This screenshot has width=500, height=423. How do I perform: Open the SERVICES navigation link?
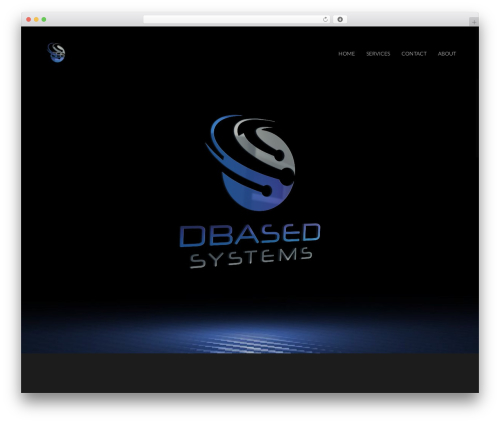pyautogui.click(x=378, y=54)
